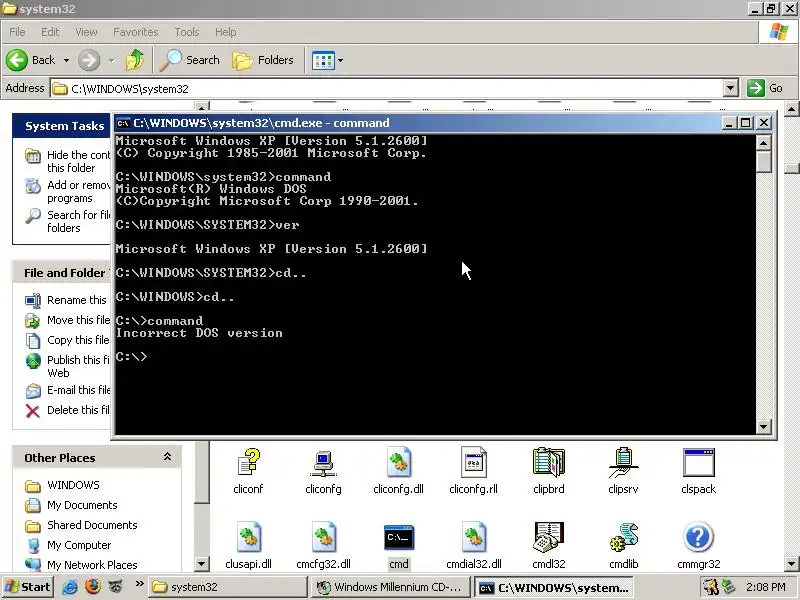Open the Favorites menu
Screen dimensions: 800x600
click(136, 32)
